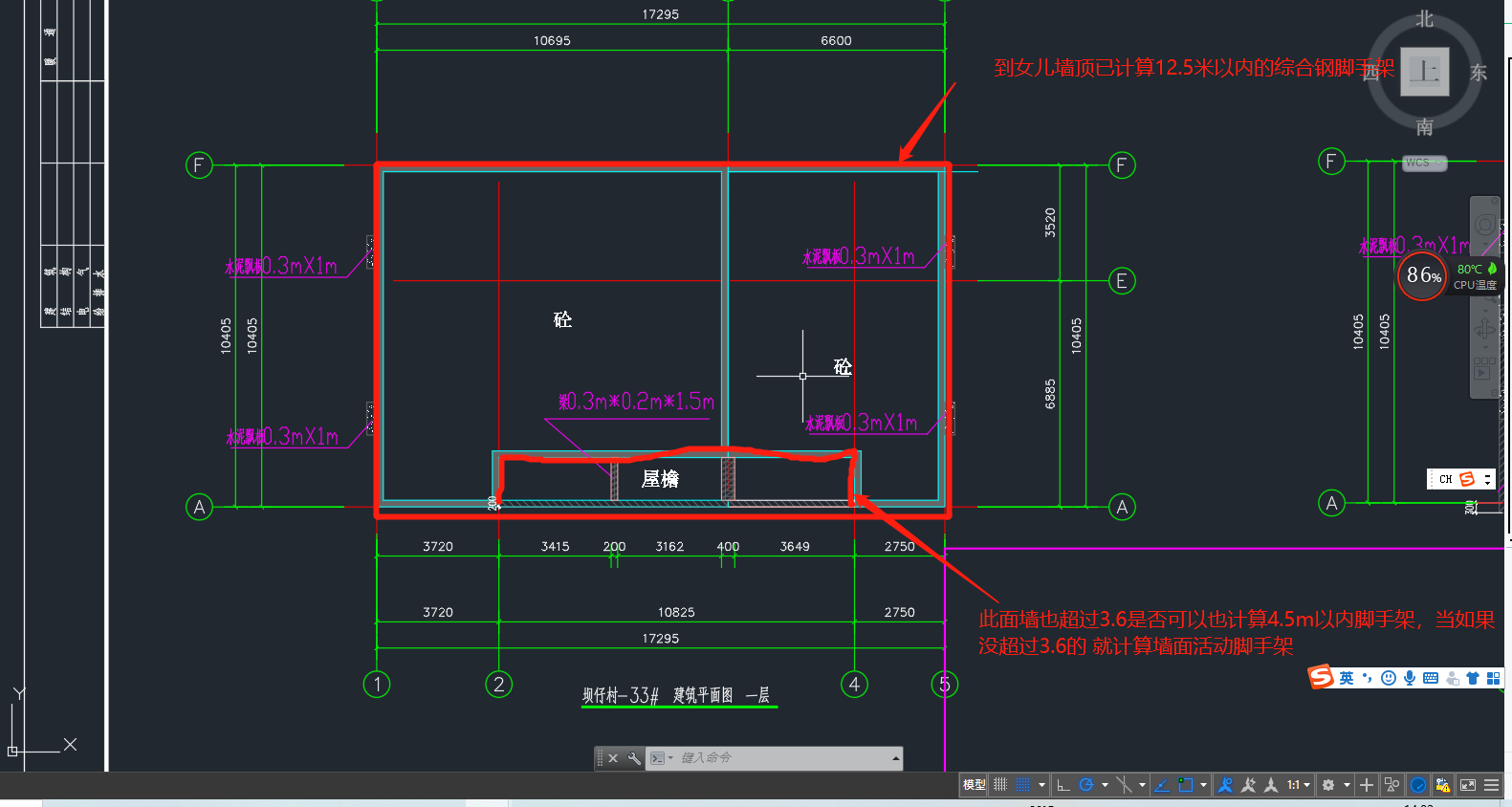Close the command line with the X
Screen dimensions: 1512x807
(613, 758)
